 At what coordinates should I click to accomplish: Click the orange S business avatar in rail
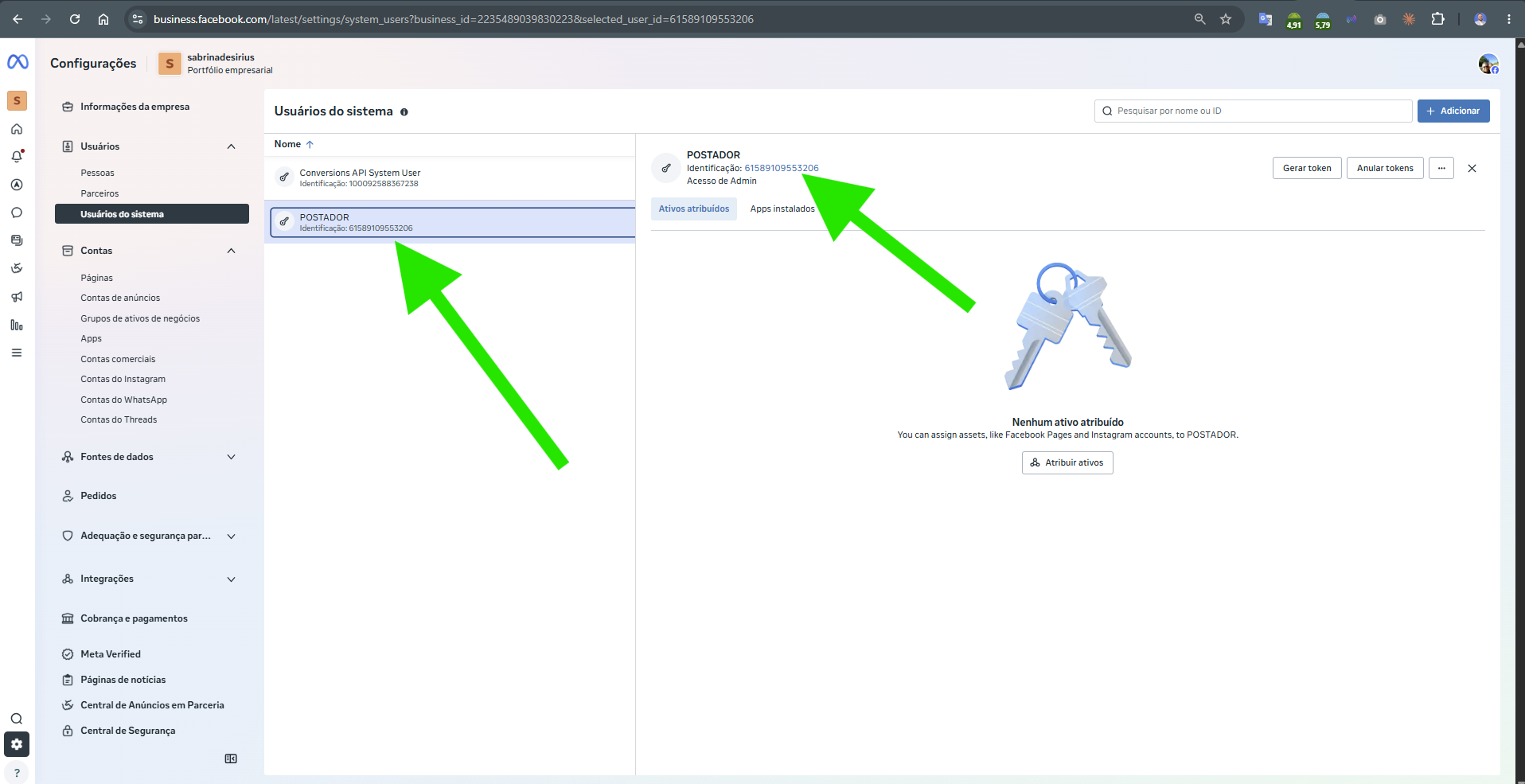point(17,100)
